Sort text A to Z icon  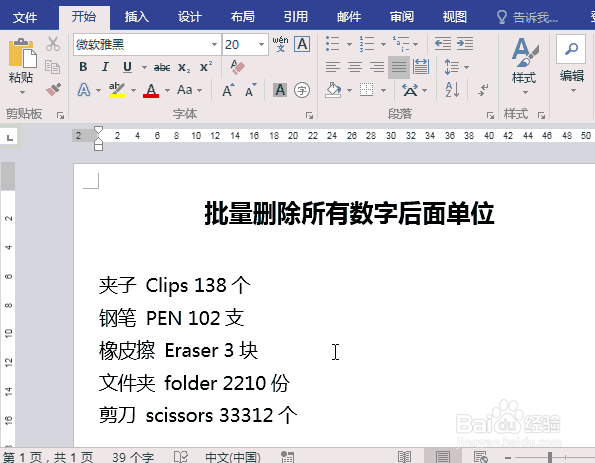pos(452,90)
